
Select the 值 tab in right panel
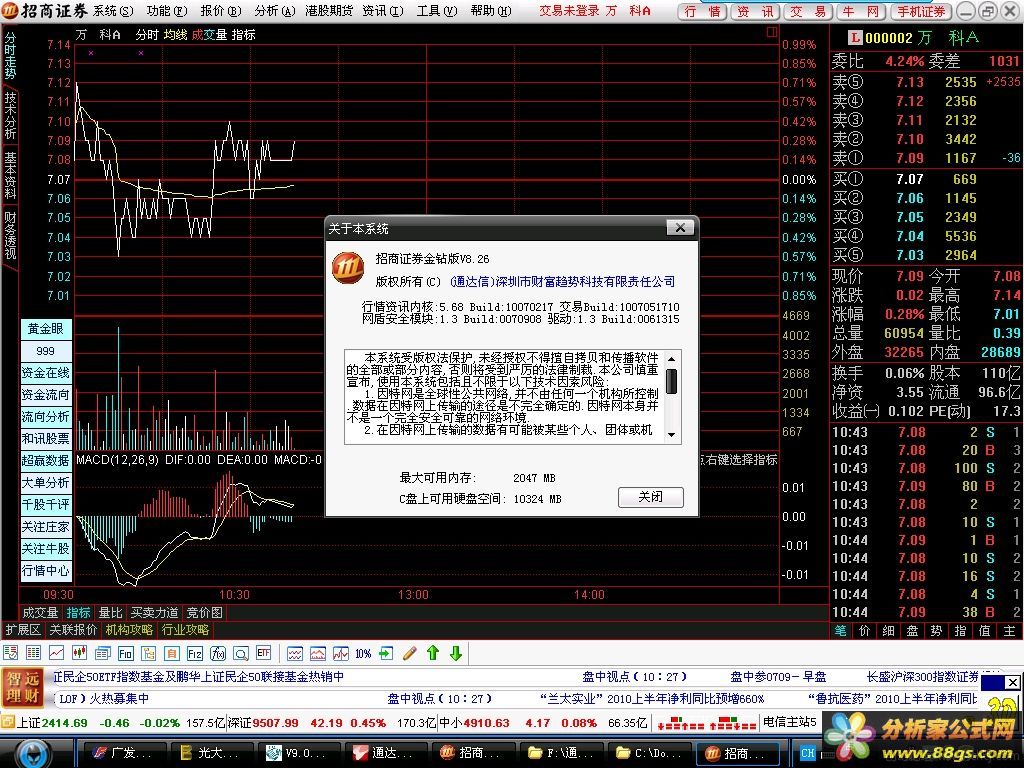[x=985, y=630]
